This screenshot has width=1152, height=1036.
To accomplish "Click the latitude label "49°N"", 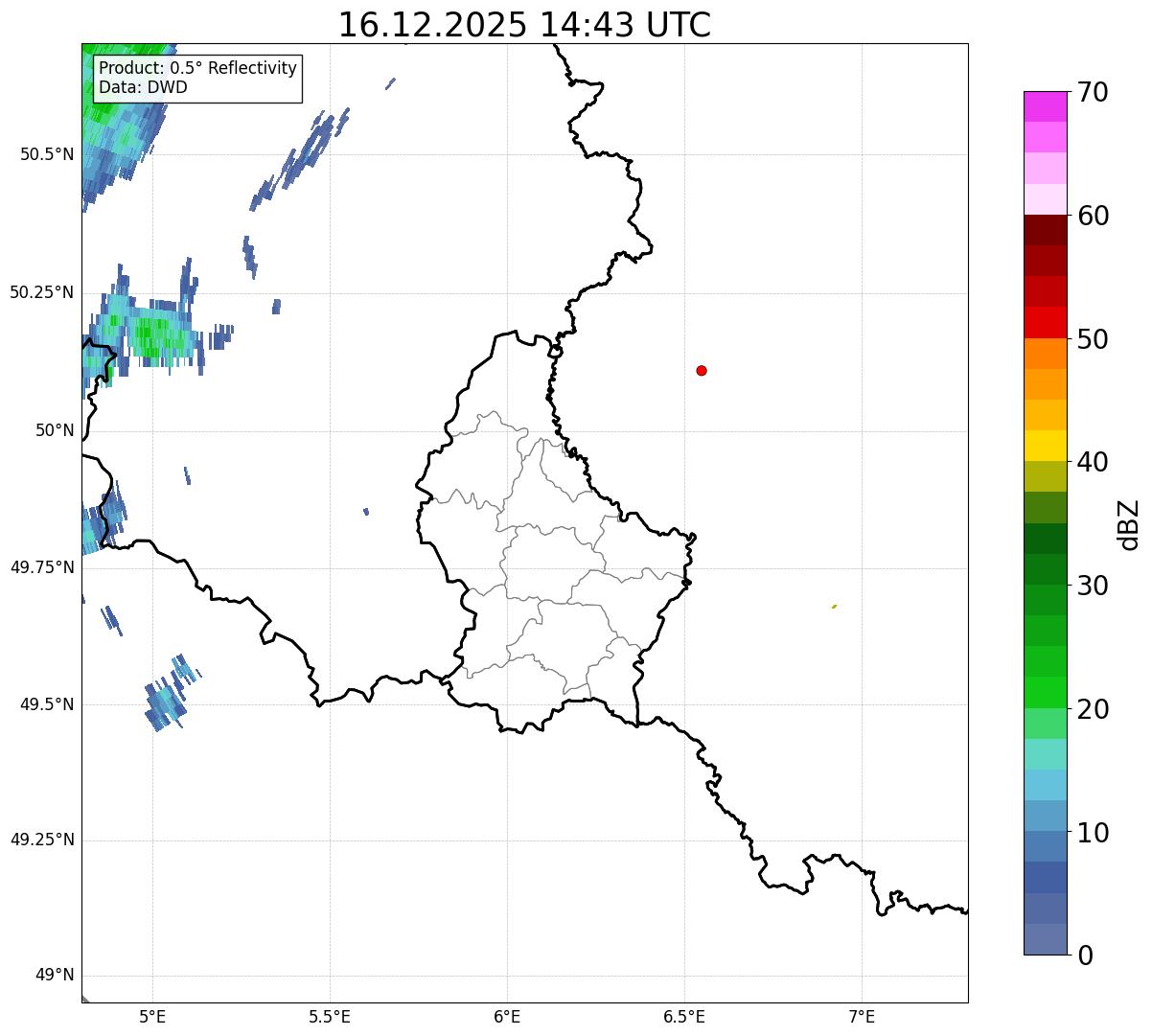I will 55,976.
